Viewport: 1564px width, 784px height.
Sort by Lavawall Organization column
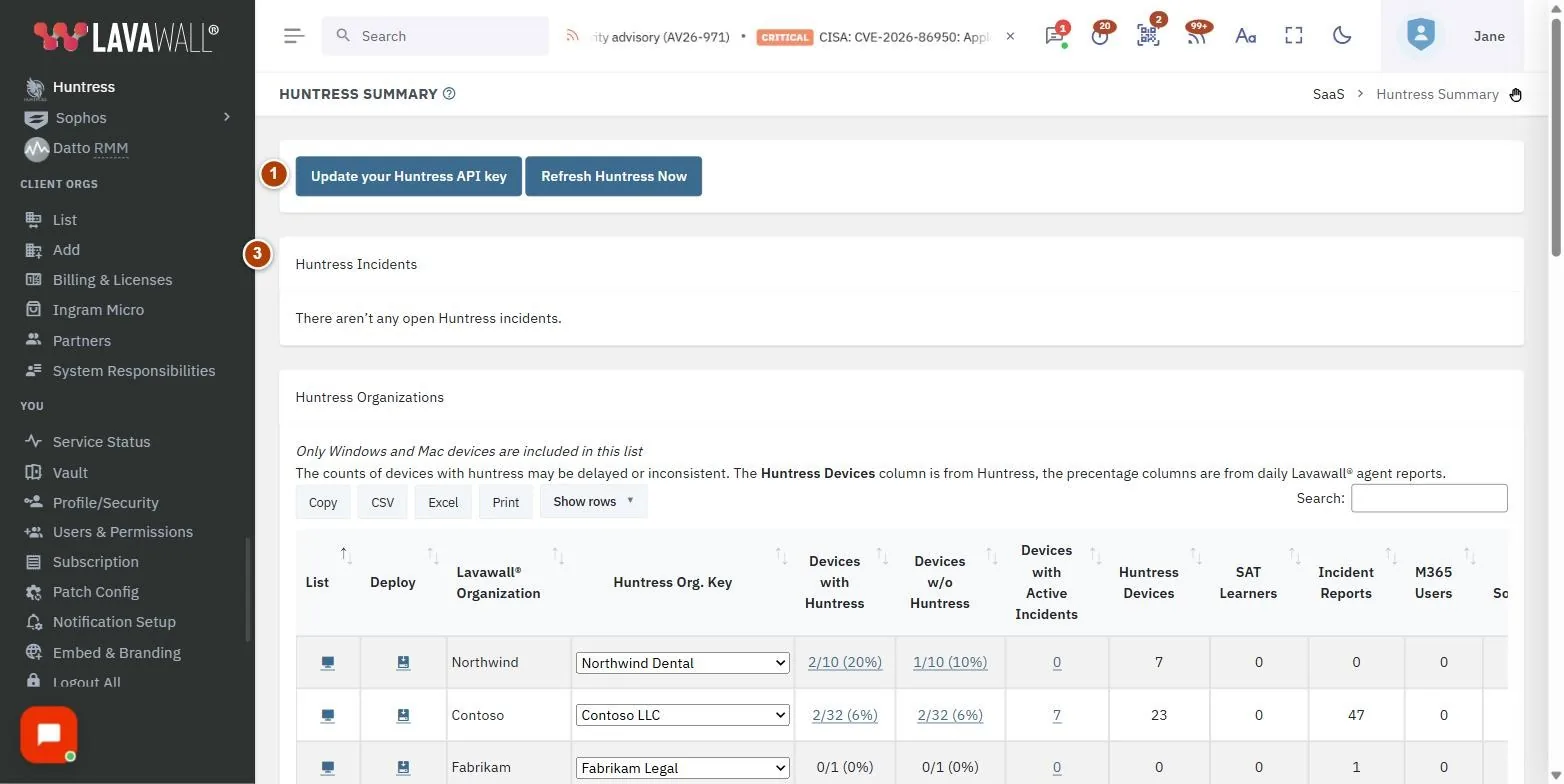[509, 583]
